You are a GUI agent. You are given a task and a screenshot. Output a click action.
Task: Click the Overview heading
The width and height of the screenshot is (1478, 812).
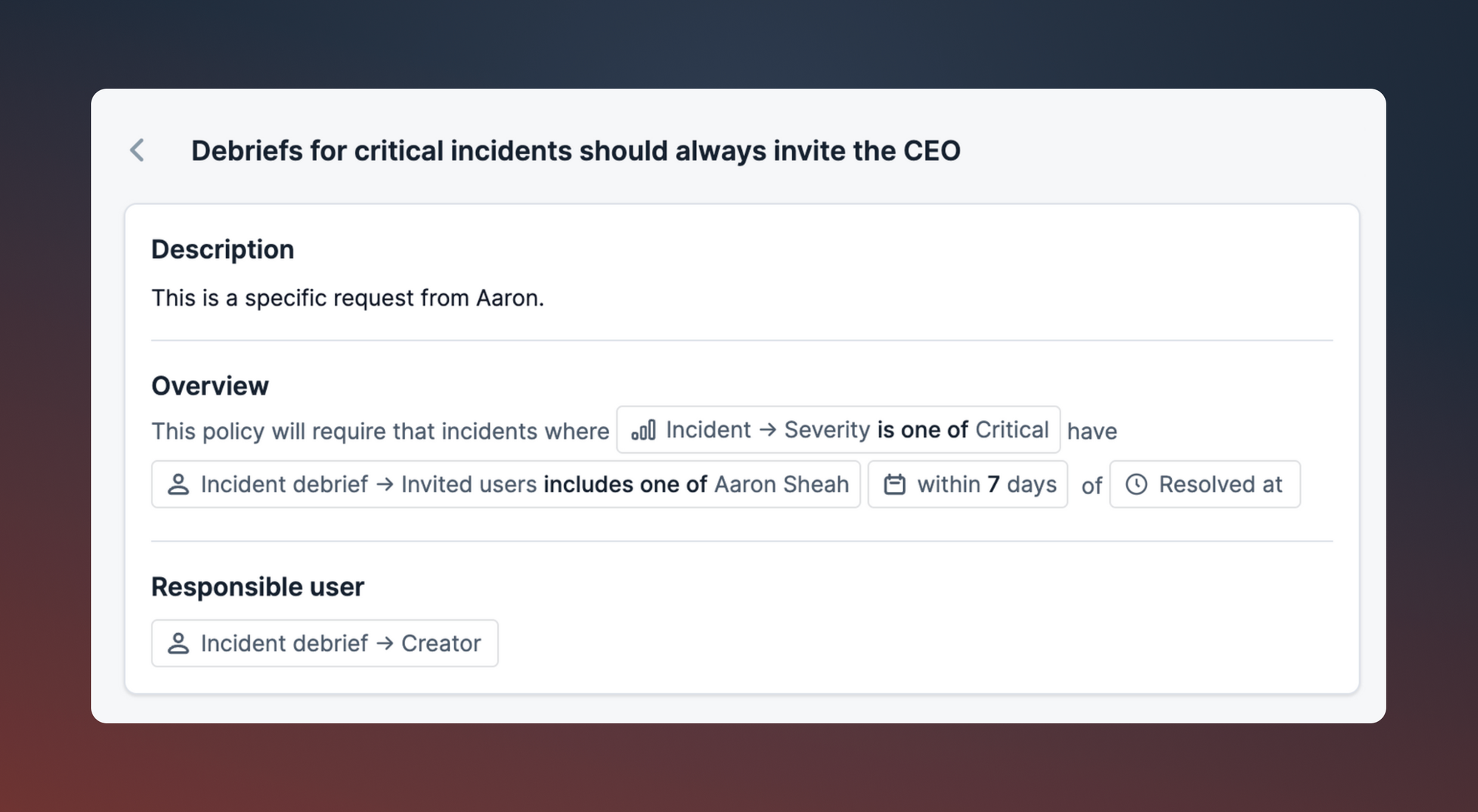[210, 386]
